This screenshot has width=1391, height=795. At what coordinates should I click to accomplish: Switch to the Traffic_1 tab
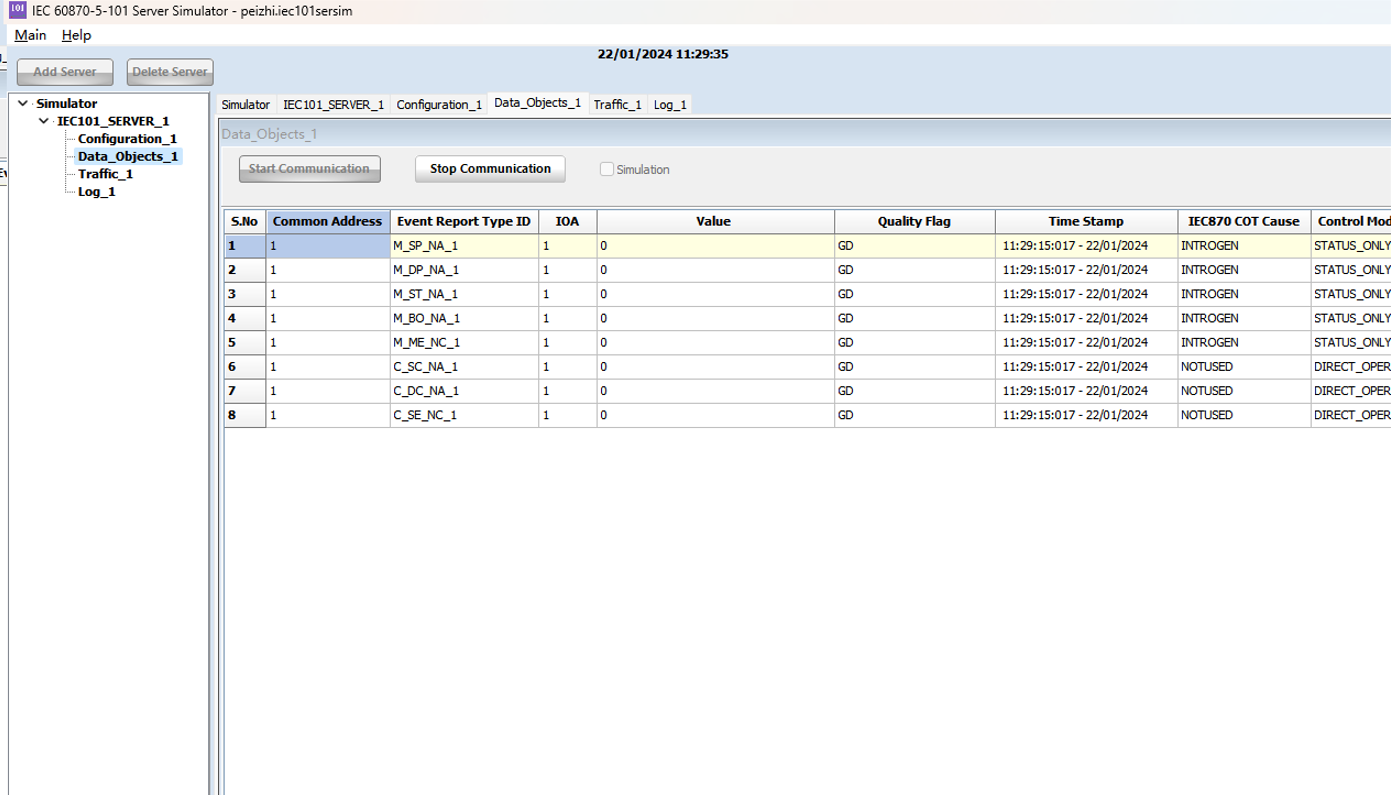[617, 104]
